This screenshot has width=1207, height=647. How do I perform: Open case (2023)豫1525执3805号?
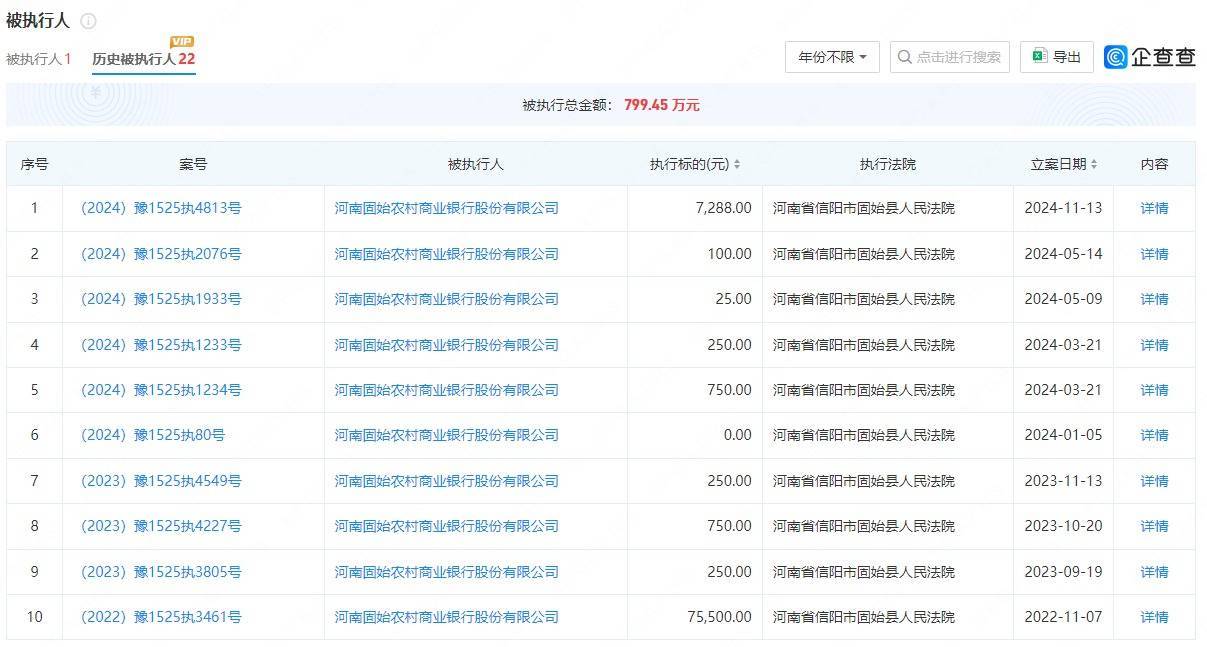coord(161,572)
